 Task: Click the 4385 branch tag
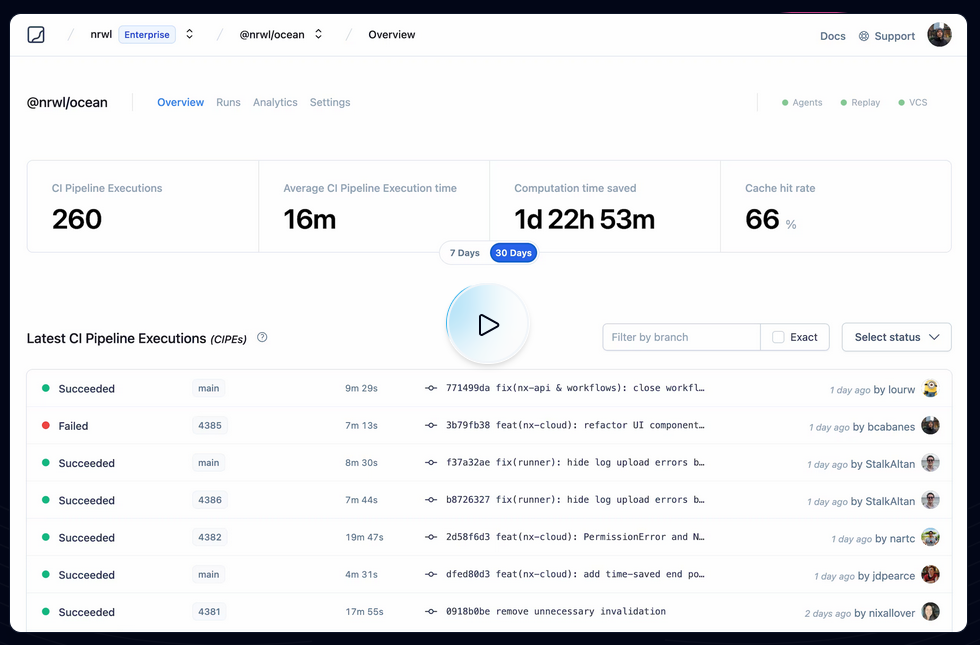click(210, 426)
